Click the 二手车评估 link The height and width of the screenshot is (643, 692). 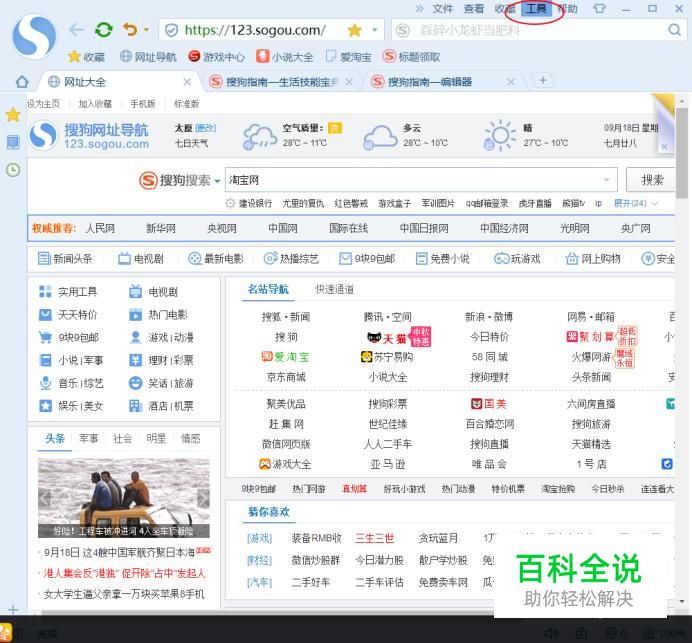pos(380,582)
